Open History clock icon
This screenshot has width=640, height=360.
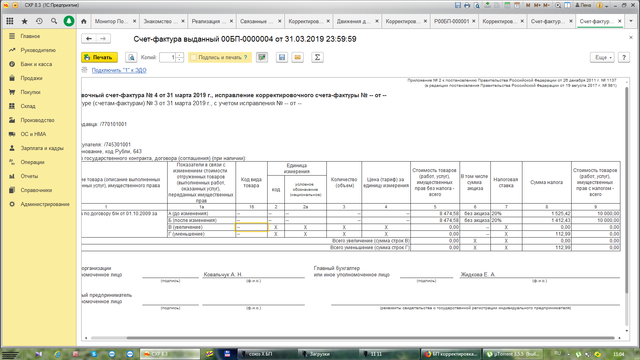(x=39, y=21)
